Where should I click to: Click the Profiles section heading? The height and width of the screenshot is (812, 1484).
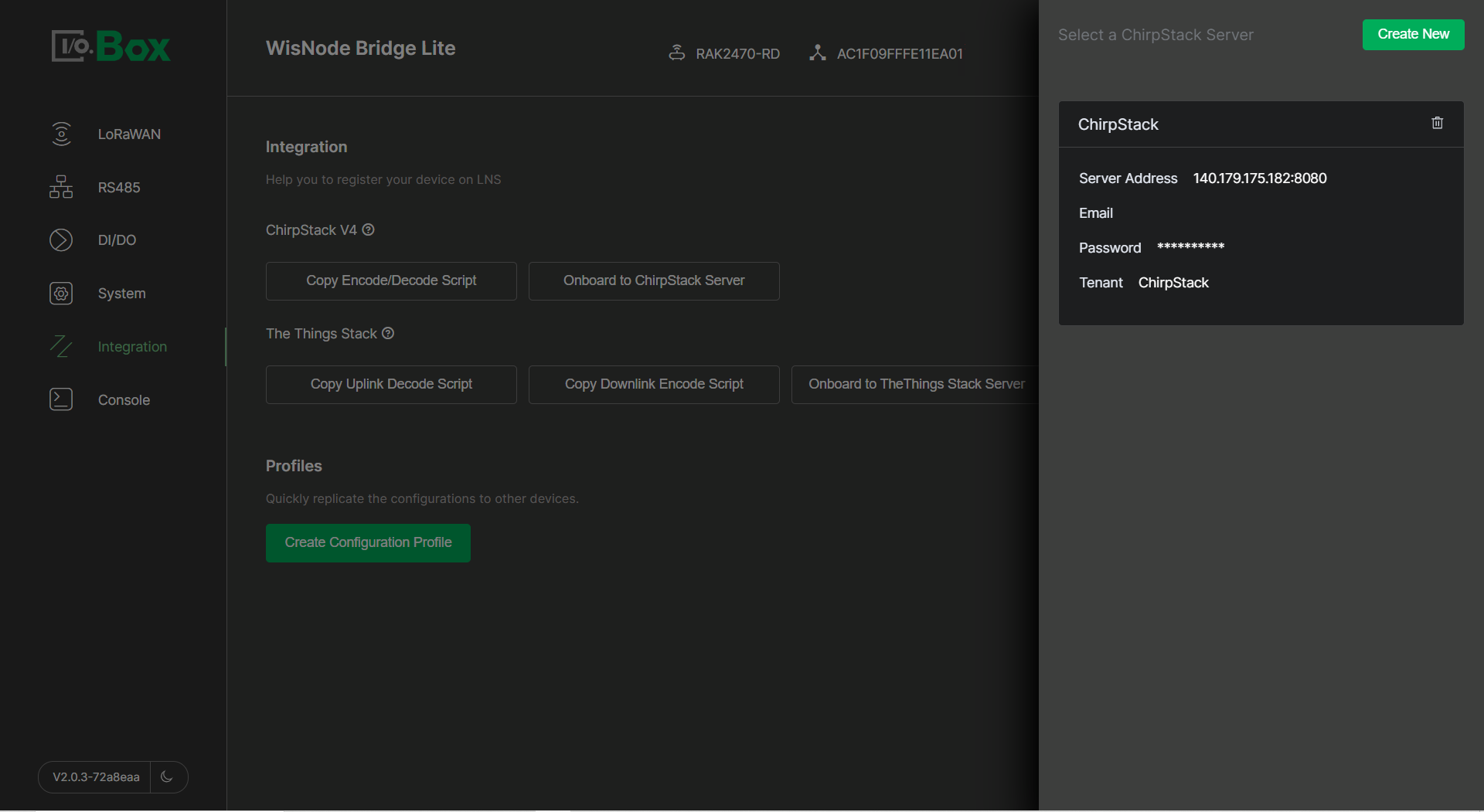click(x=294, y=466)
